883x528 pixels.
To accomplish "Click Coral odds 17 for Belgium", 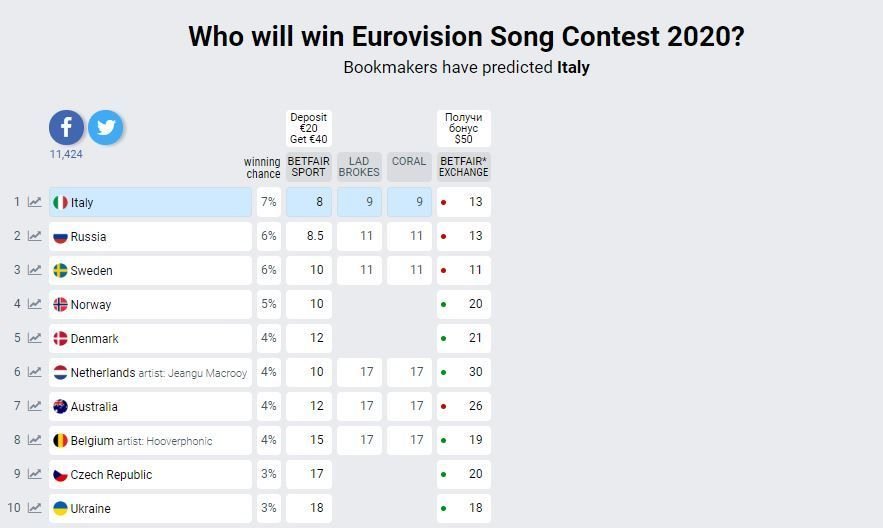I will coord(409,440).
